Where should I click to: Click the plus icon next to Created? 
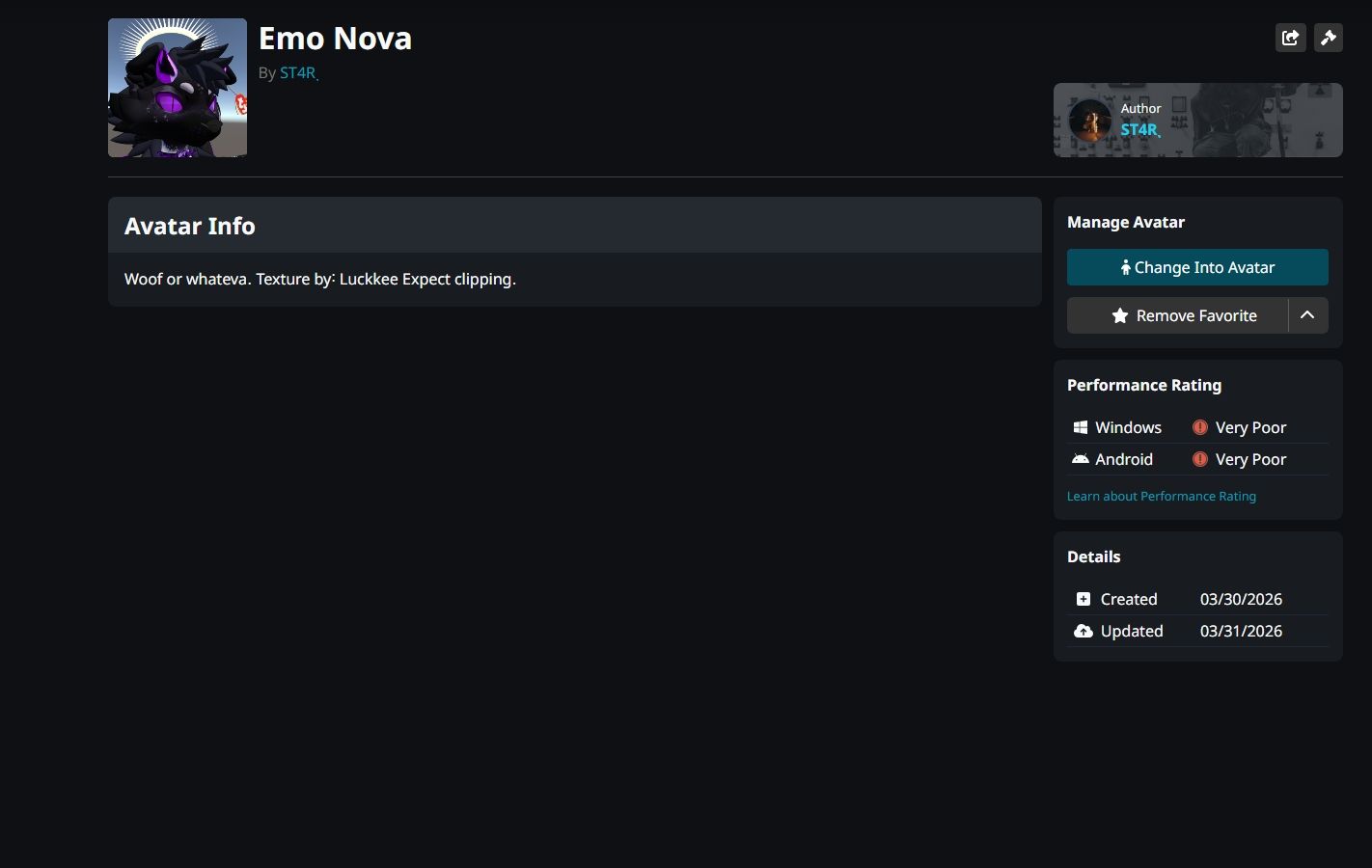click(x=1084, y=599)
